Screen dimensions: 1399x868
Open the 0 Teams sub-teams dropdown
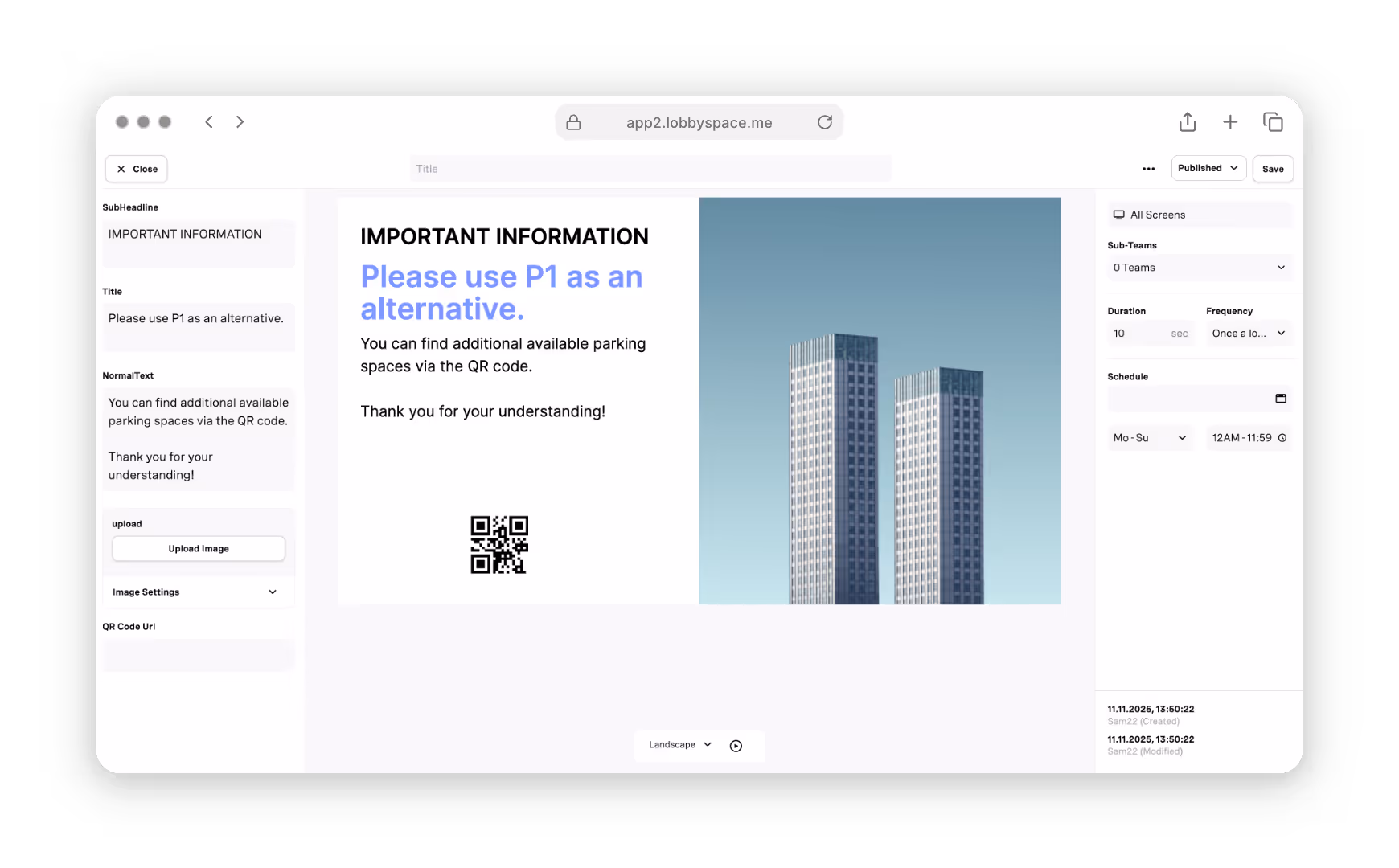point(1200,268)
